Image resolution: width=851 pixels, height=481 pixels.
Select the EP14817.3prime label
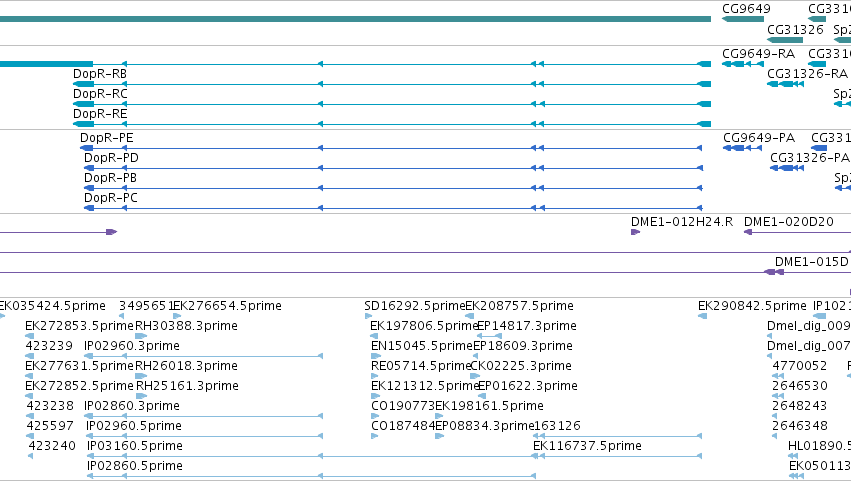pos(526,326)
